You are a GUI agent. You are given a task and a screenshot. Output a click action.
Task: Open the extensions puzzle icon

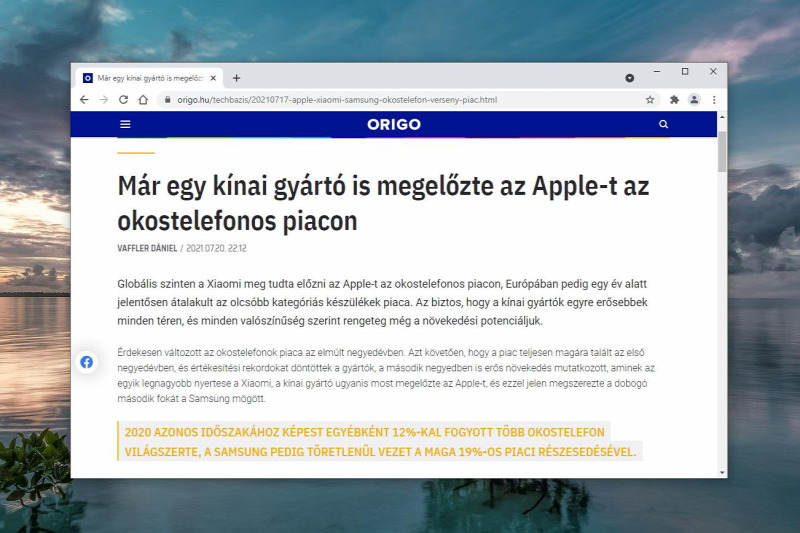pyautogui.click(x=674, y=100)
